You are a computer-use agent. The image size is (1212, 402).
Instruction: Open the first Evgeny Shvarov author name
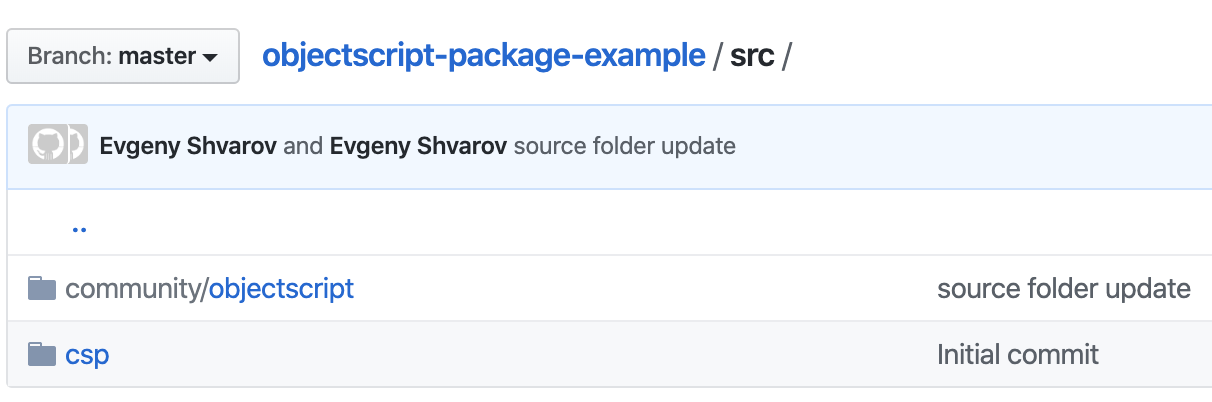[188, 146]
